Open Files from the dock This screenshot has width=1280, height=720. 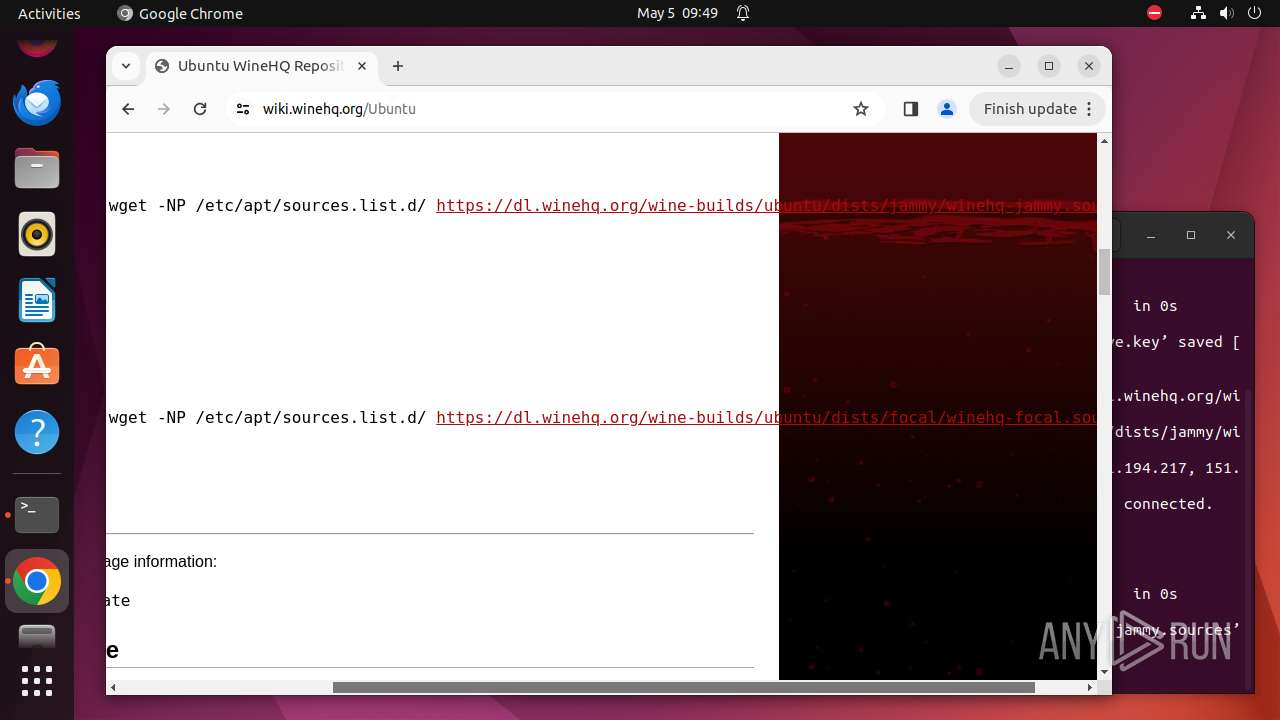click(x=37, y=168)
